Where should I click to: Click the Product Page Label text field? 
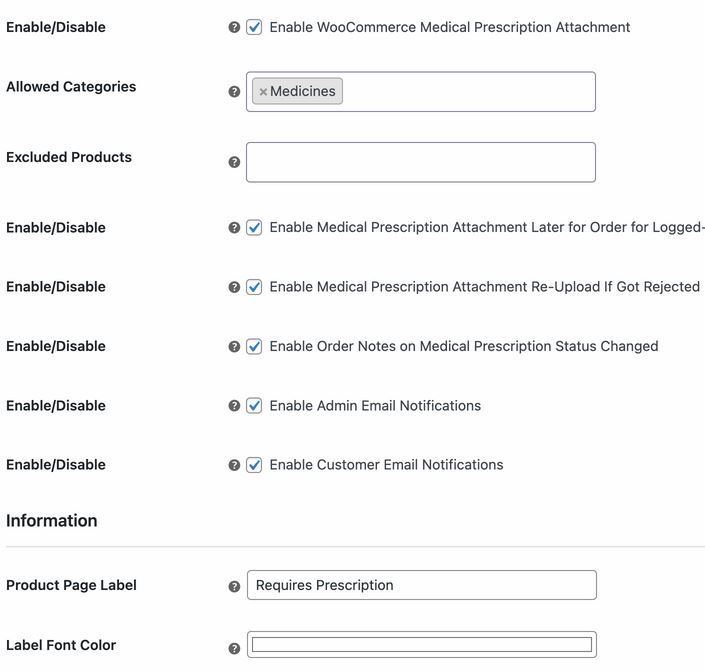coord(422,585)
